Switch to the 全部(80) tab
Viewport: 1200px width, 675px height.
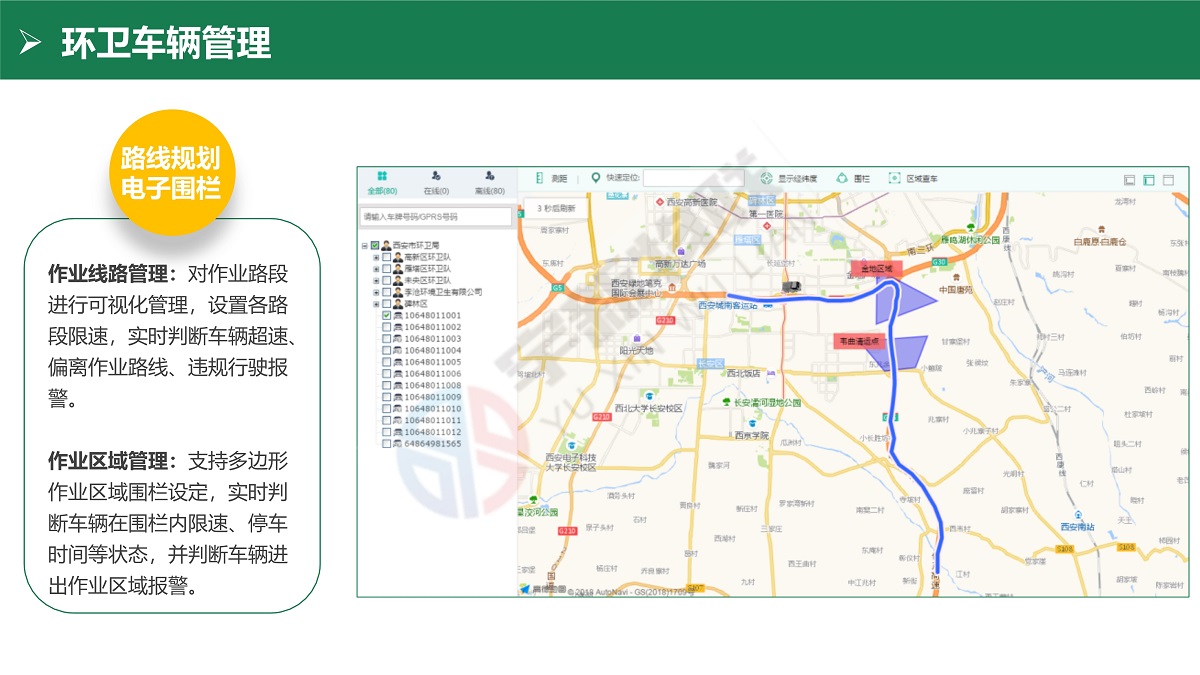point(382,183)
